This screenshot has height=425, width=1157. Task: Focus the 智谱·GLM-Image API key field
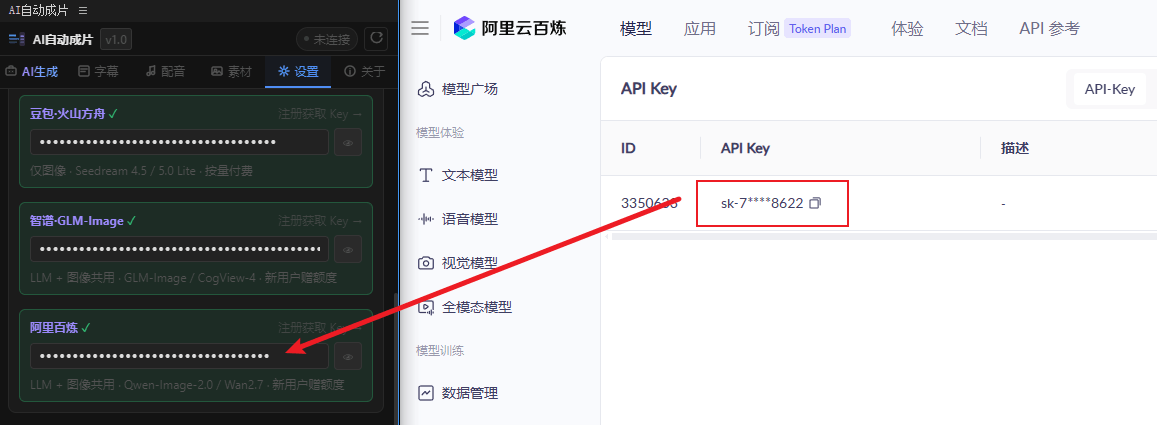point(179,249)
